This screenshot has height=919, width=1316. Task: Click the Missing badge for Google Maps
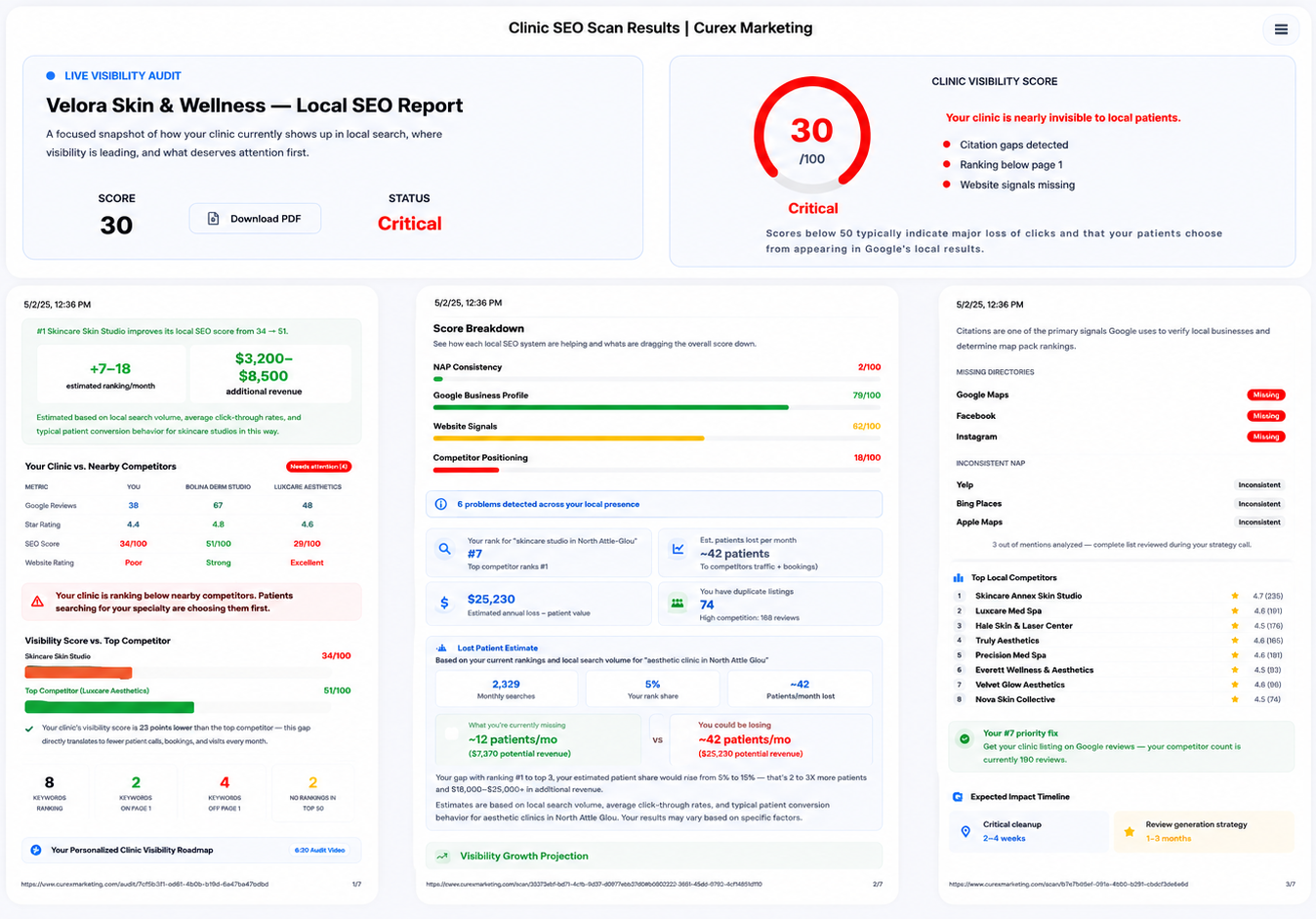[x=1266, y=396]
